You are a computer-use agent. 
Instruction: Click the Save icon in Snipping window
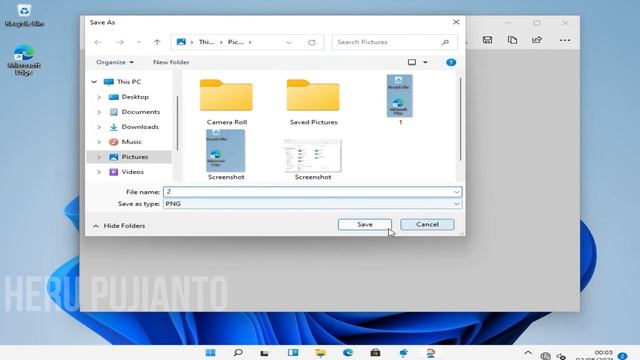coord(487,40)
